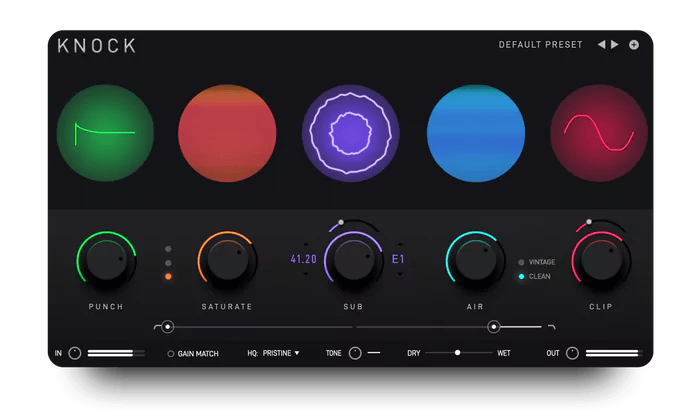Click the SUB label

point(353,307)
